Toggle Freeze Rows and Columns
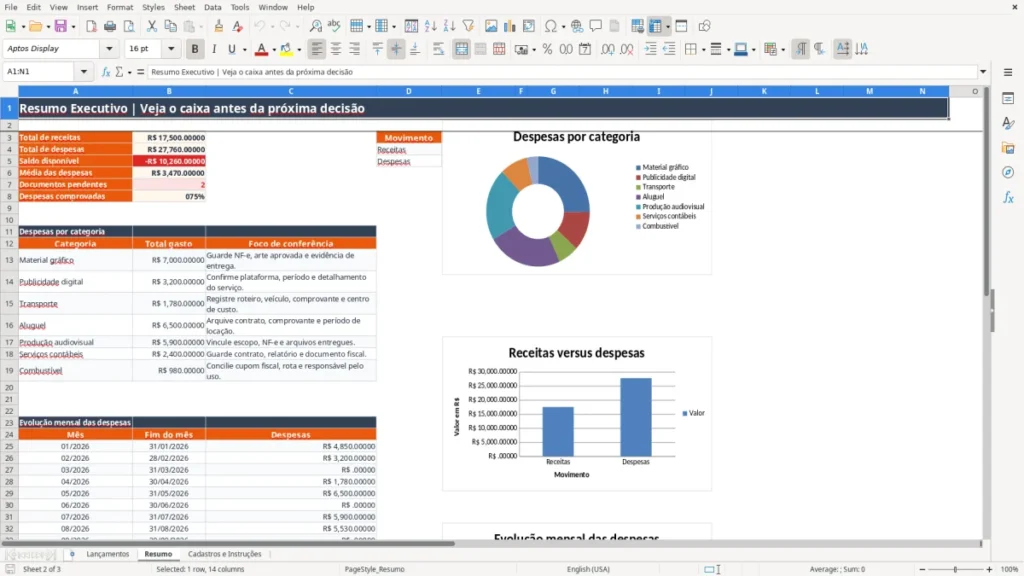Screen dimensions: 1024x576 click(655, 26)
